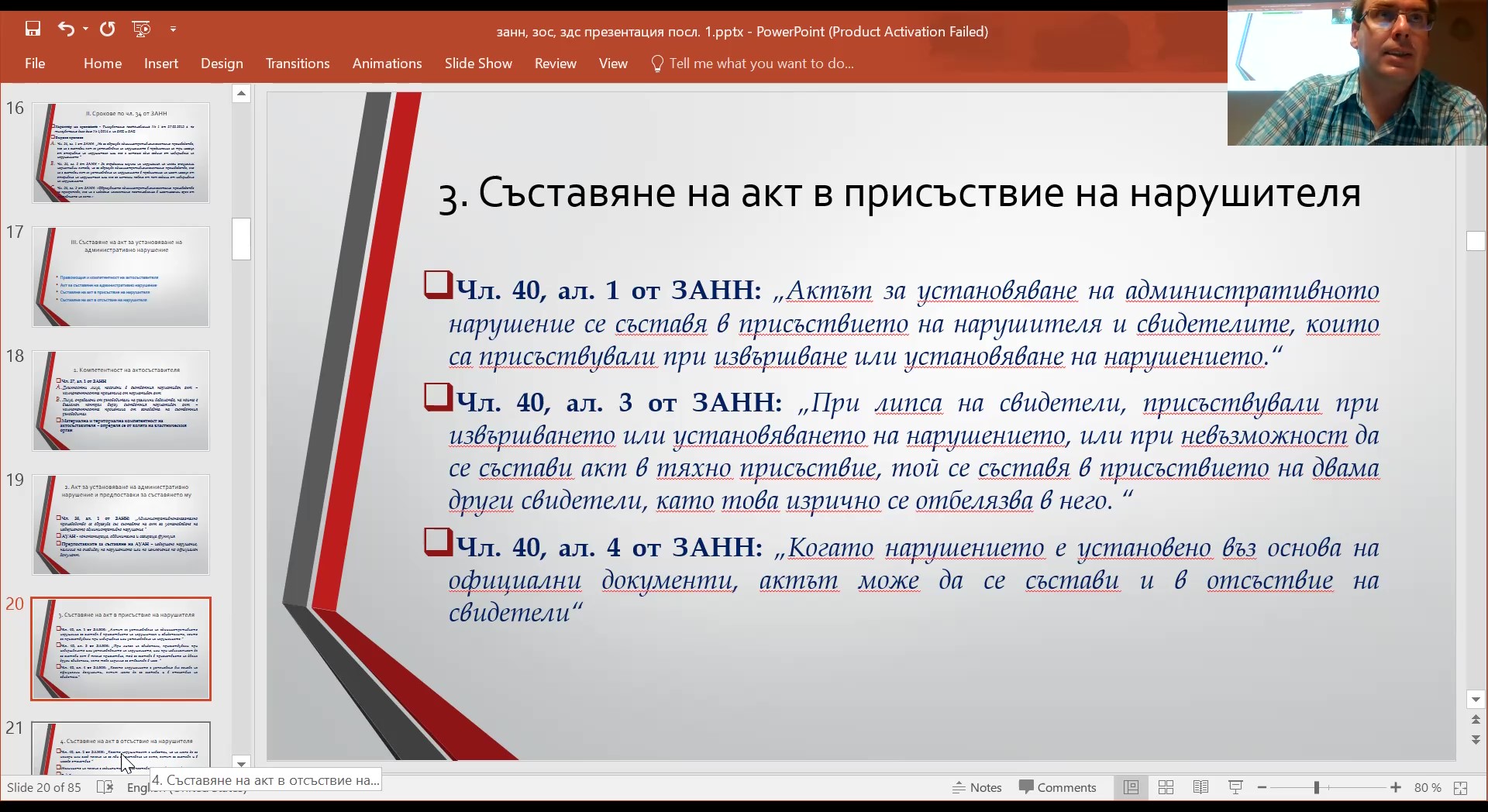Toggle the Notes pane
The image size is (1488, 812).
point(977,787)
